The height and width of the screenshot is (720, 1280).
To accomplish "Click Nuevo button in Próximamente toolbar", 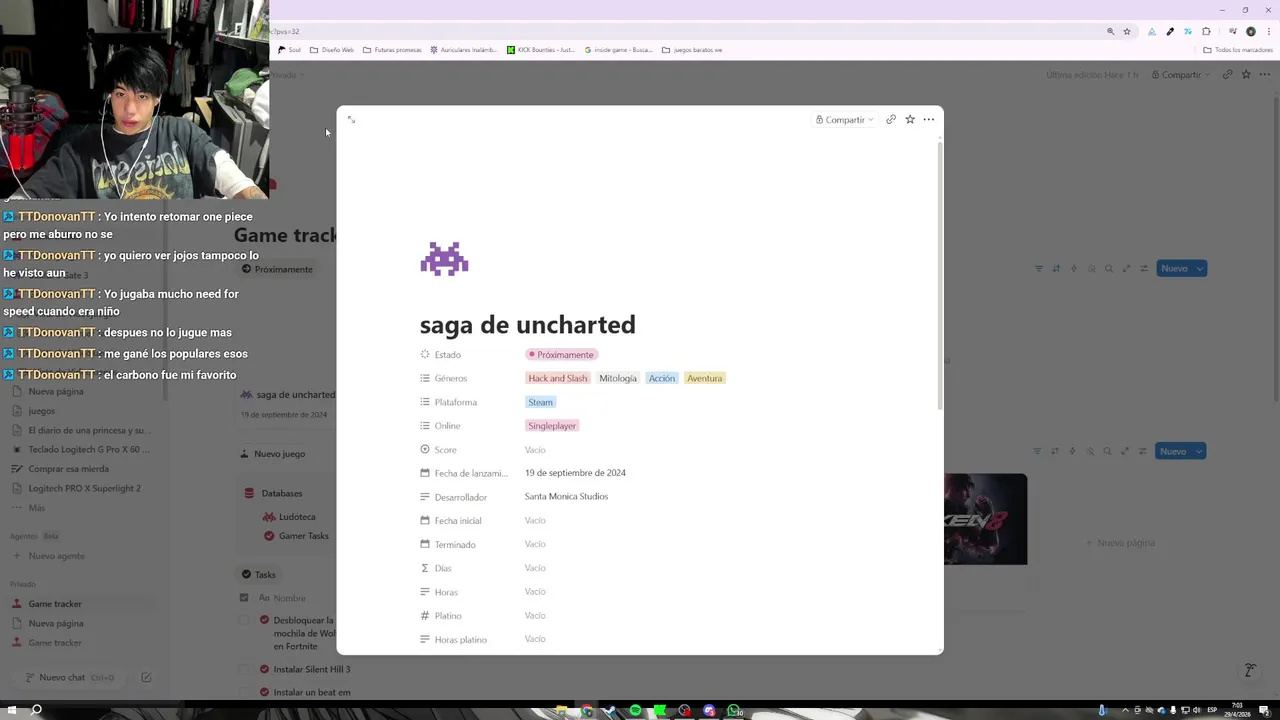I will [x=1174, y=268].
